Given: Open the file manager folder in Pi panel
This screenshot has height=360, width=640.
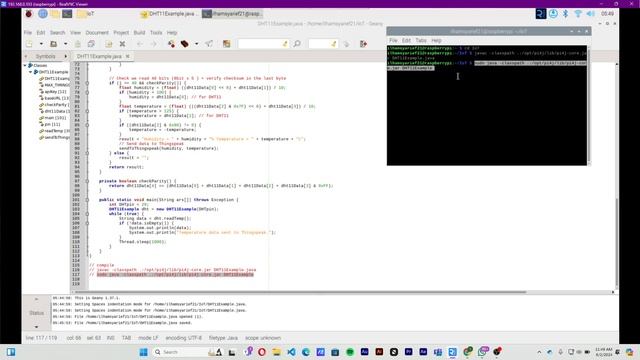Looking at the screenshot, I should point(55,14).
